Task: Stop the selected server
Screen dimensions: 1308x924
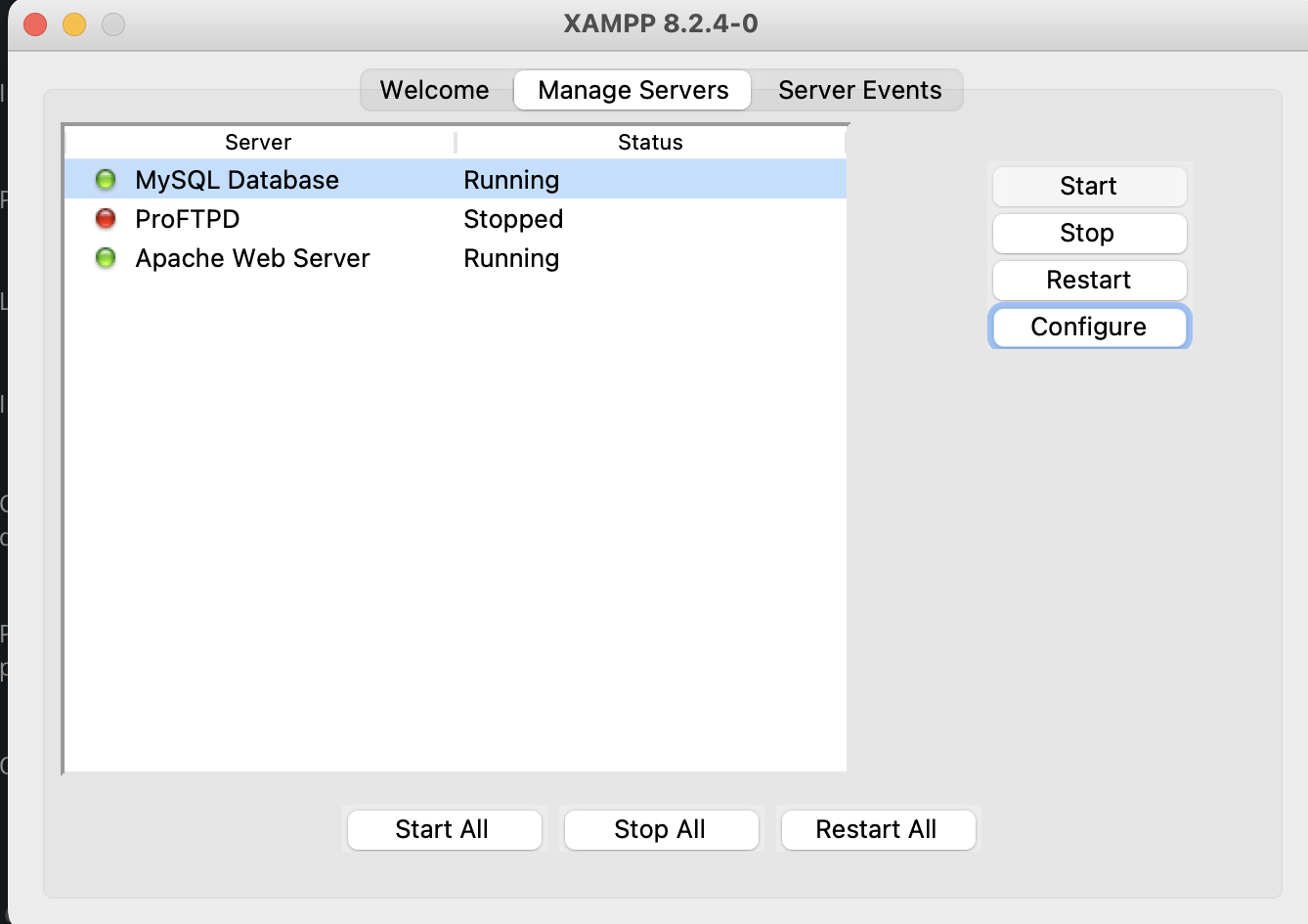Action: (1089, 233)
